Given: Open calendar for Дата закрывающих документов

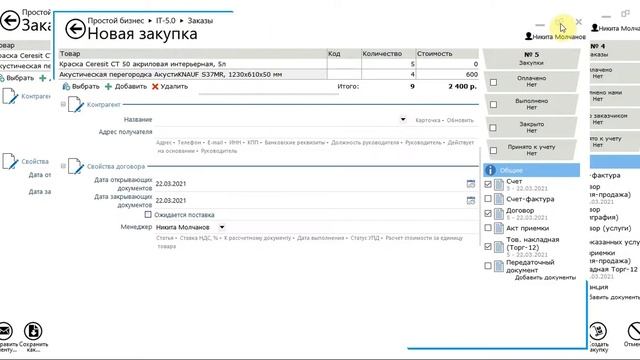Looking at the screenshot, I should 471,200.
